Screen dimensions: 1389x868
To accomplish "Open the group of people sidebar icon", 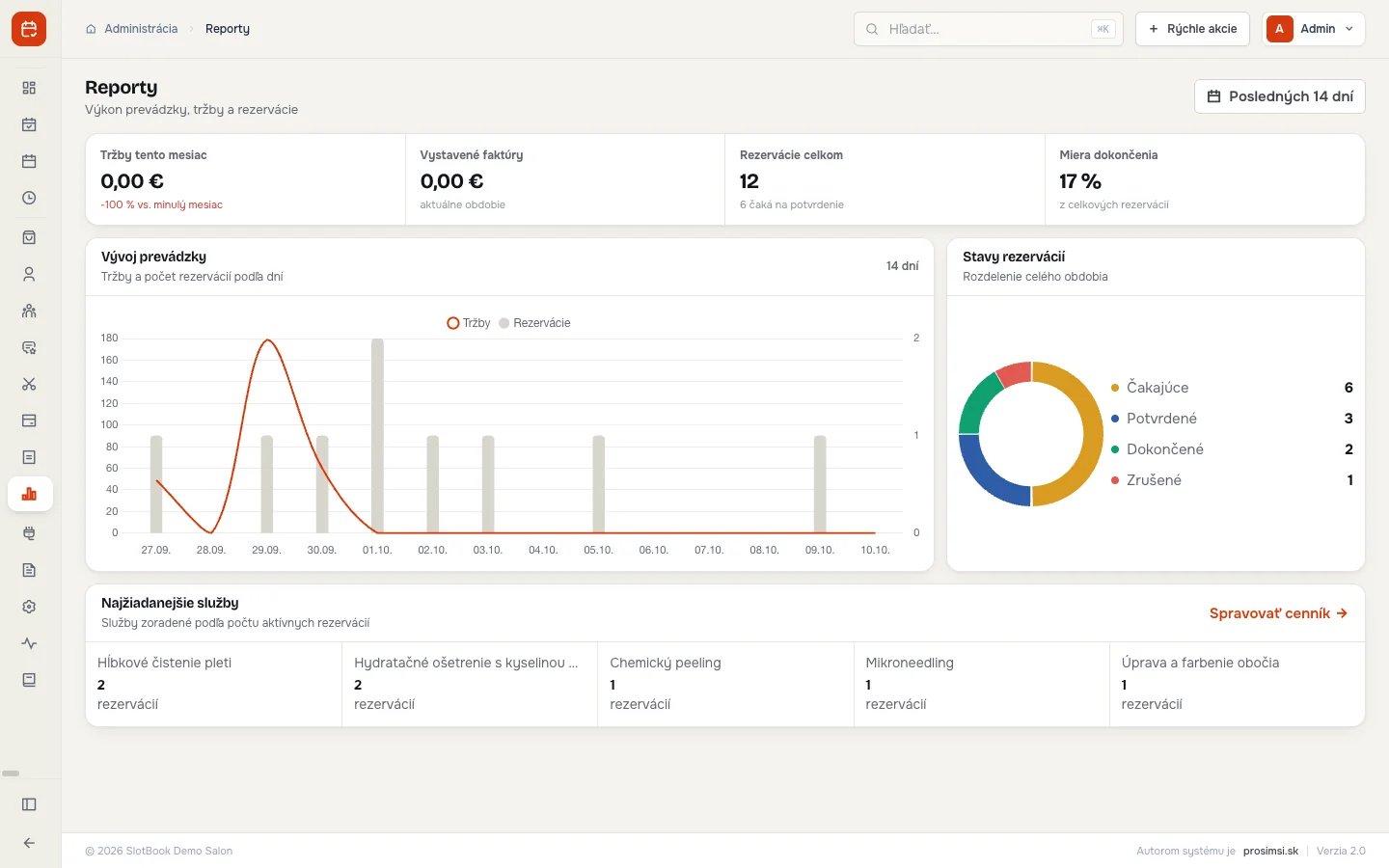I will click(x=29, y=311).
